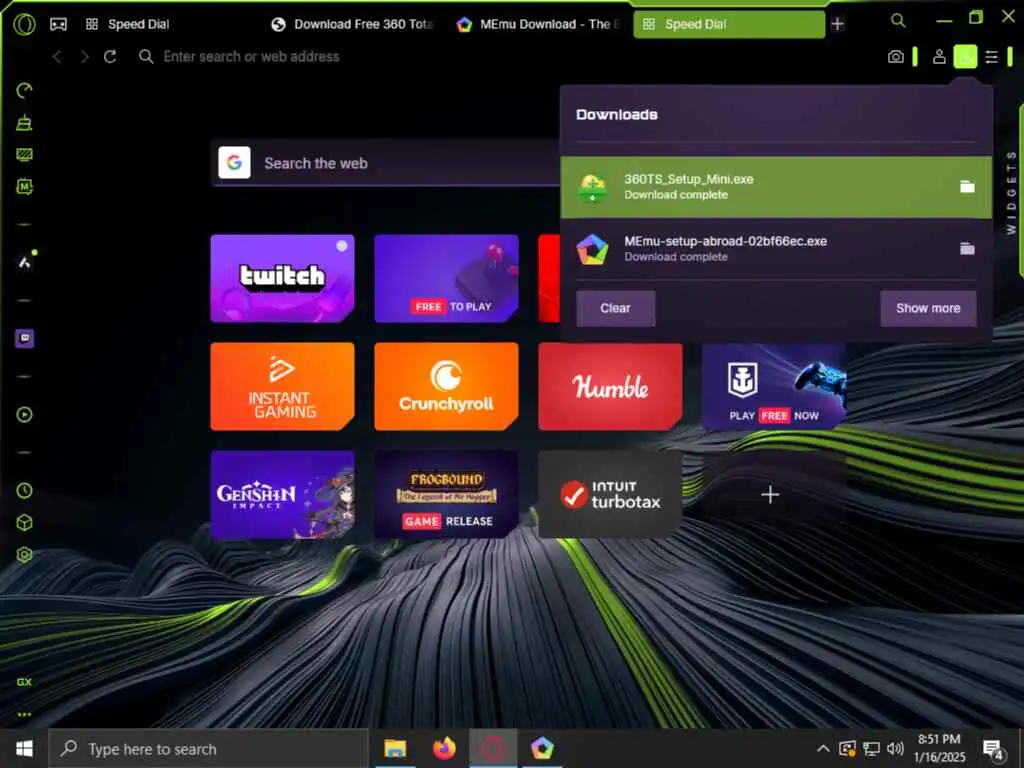Viewport: 1024px width, 768px height.
Task: Open Opera GX from taskbar
Action: [494, 748]
